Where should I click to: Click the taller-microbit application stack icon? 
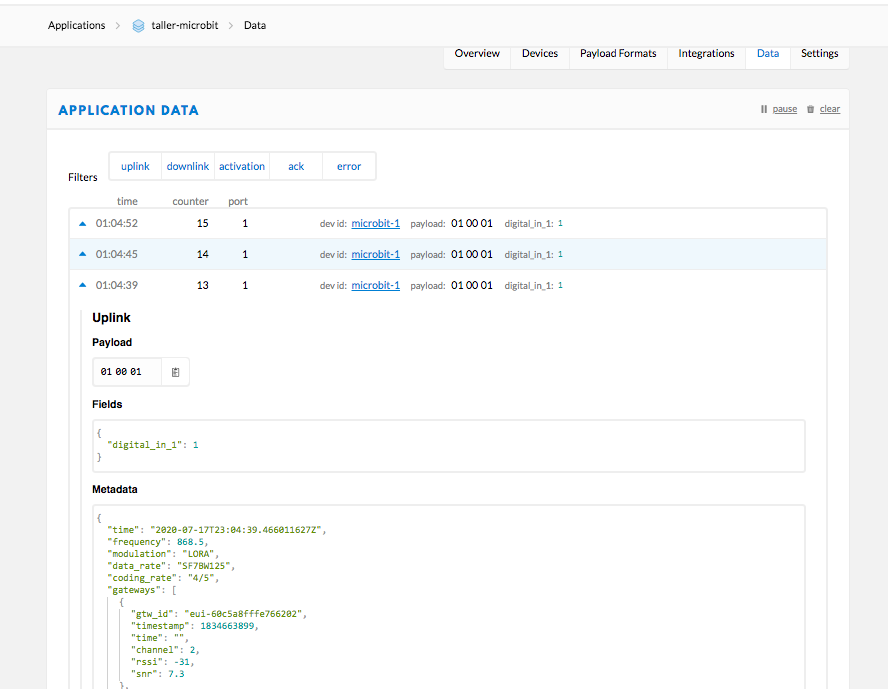click(x=138, y=25)
